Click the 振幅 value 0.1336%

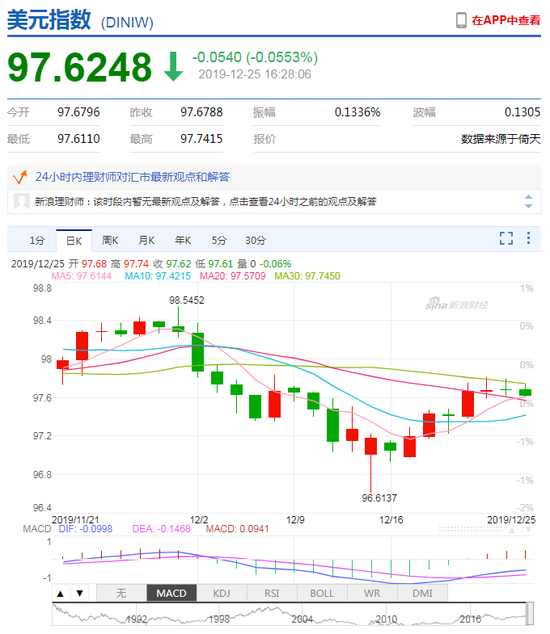point(358,112)
